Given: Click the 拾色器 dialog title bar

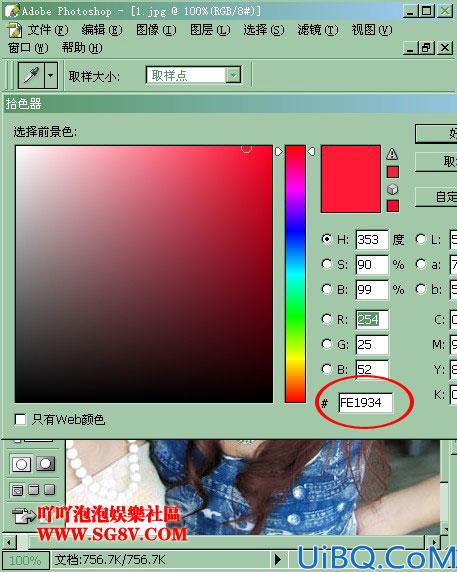Looking at the screenshot, I should point(230,104).
